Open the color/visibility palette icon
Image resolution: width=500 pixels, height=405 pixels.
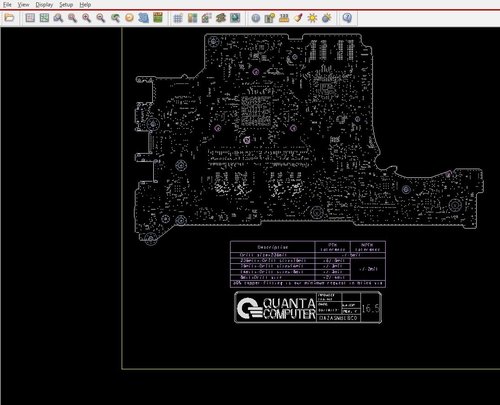click(192, 18)
